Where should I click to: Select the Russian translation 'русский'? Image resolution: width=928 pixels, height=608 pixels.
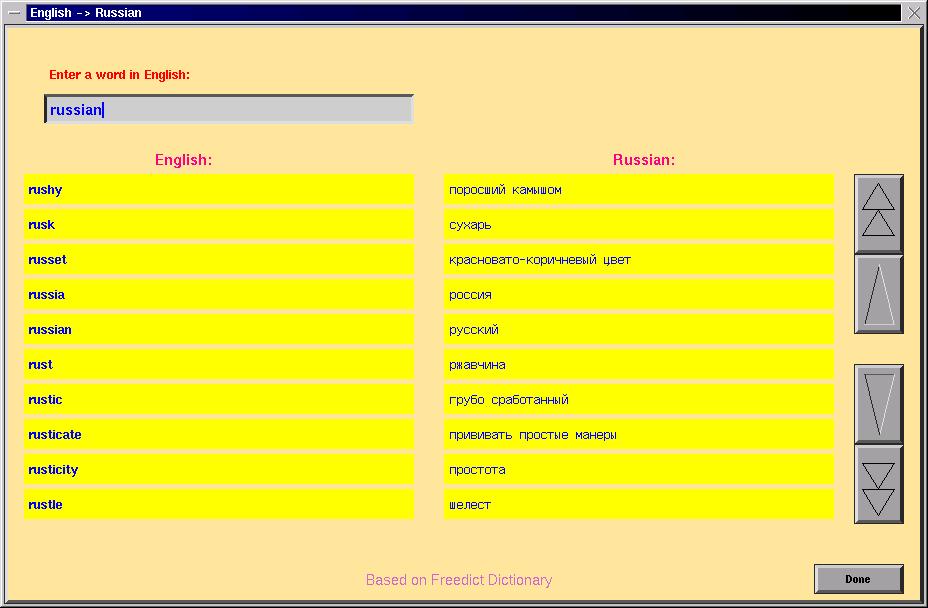click(638, 330)
